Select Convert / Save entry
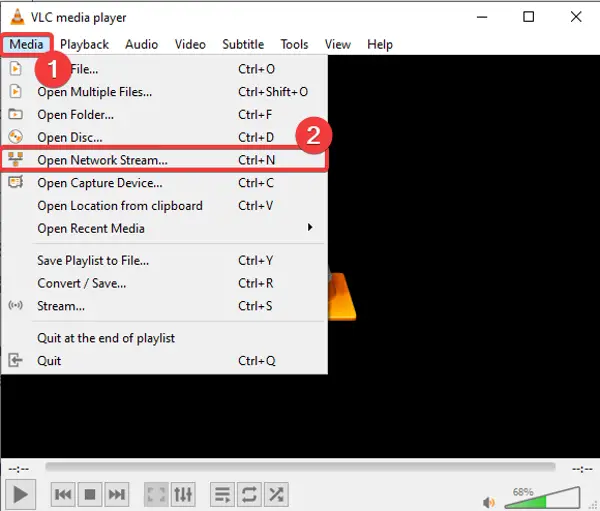The height and width of the screenshot is (511, 600). [x=165, y=283]
